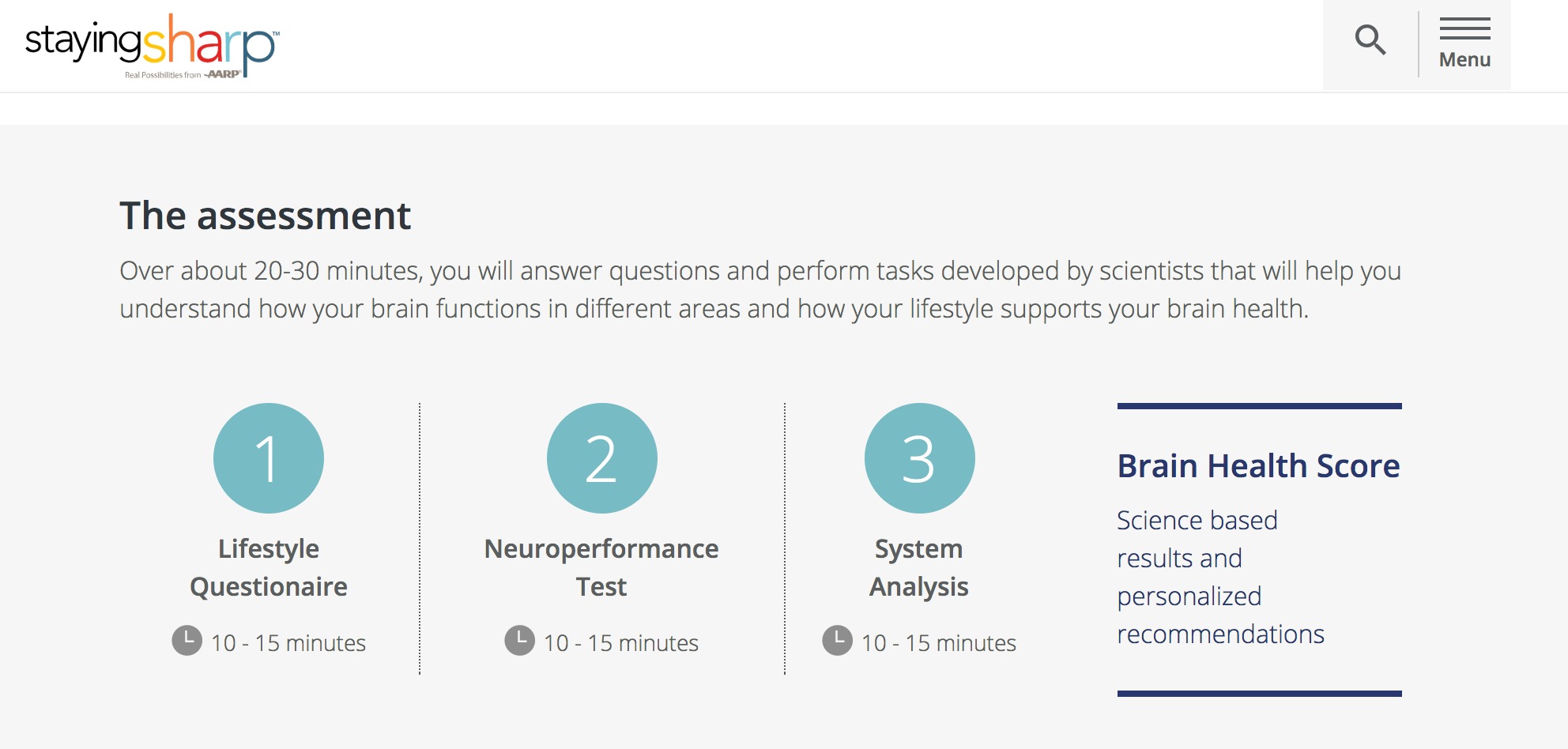Click the System Analysis label
Screen dimensions: 1568x749
coord(919,567)
